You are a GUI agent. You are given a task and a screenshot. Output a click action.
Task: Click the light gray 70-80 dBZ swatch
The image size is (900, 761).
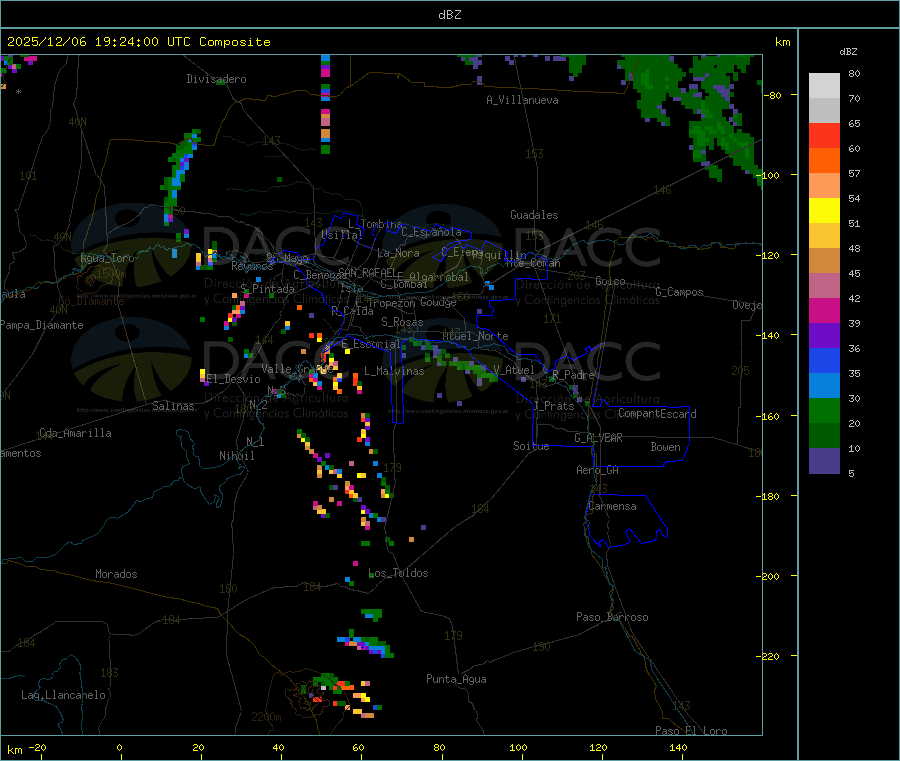tap(824, 86)
